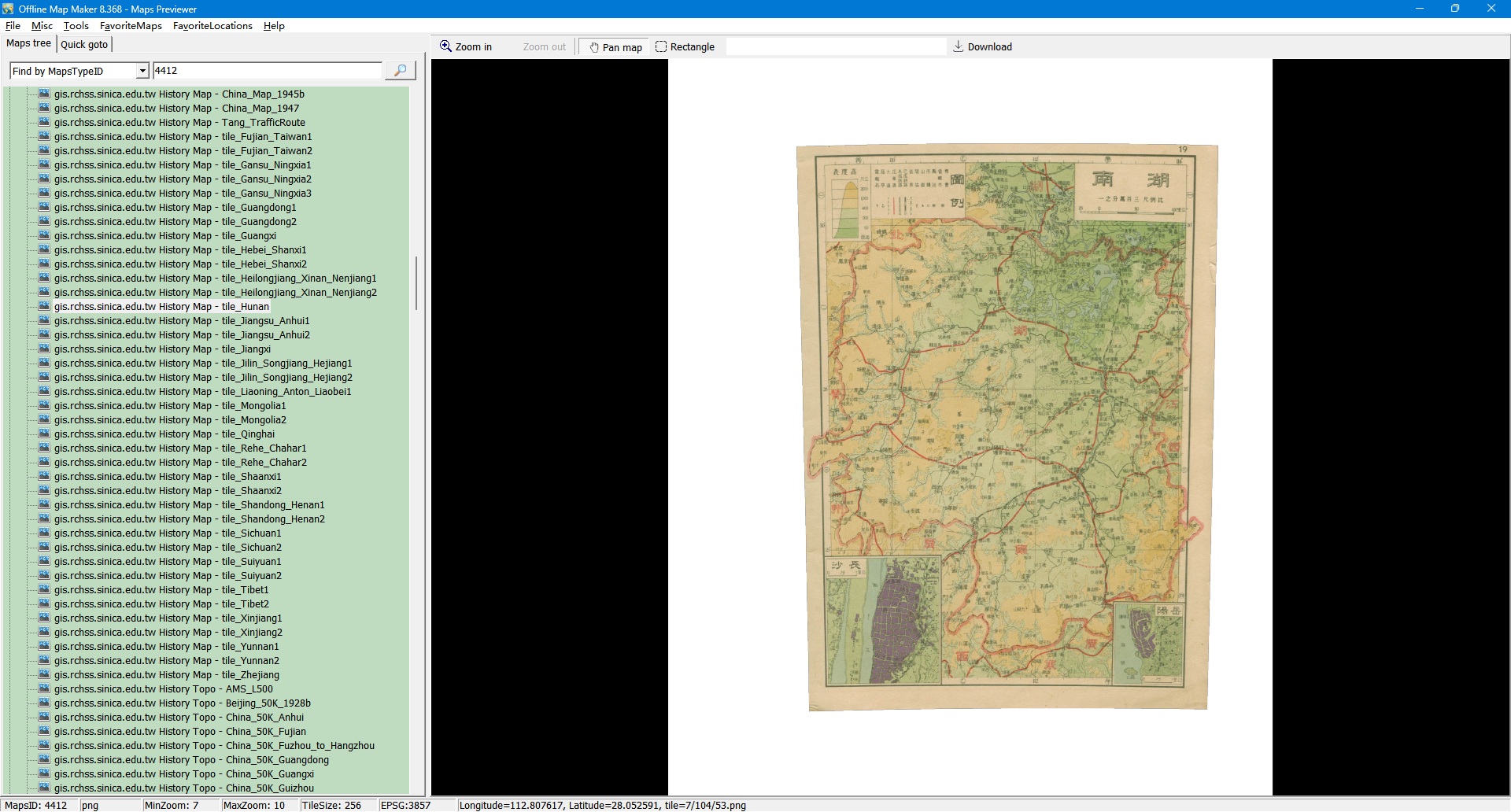This screenshot has width=1511, height=812.
Task: Click the Zoom out tool
Action: (x=544, y=47)
